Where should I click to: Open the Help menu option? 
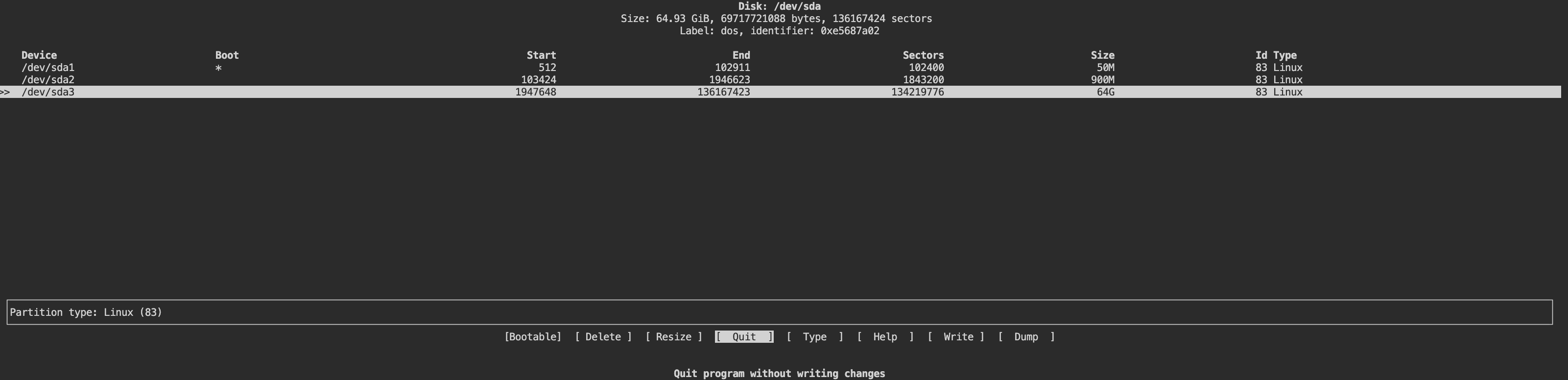(x=884, y=337)
